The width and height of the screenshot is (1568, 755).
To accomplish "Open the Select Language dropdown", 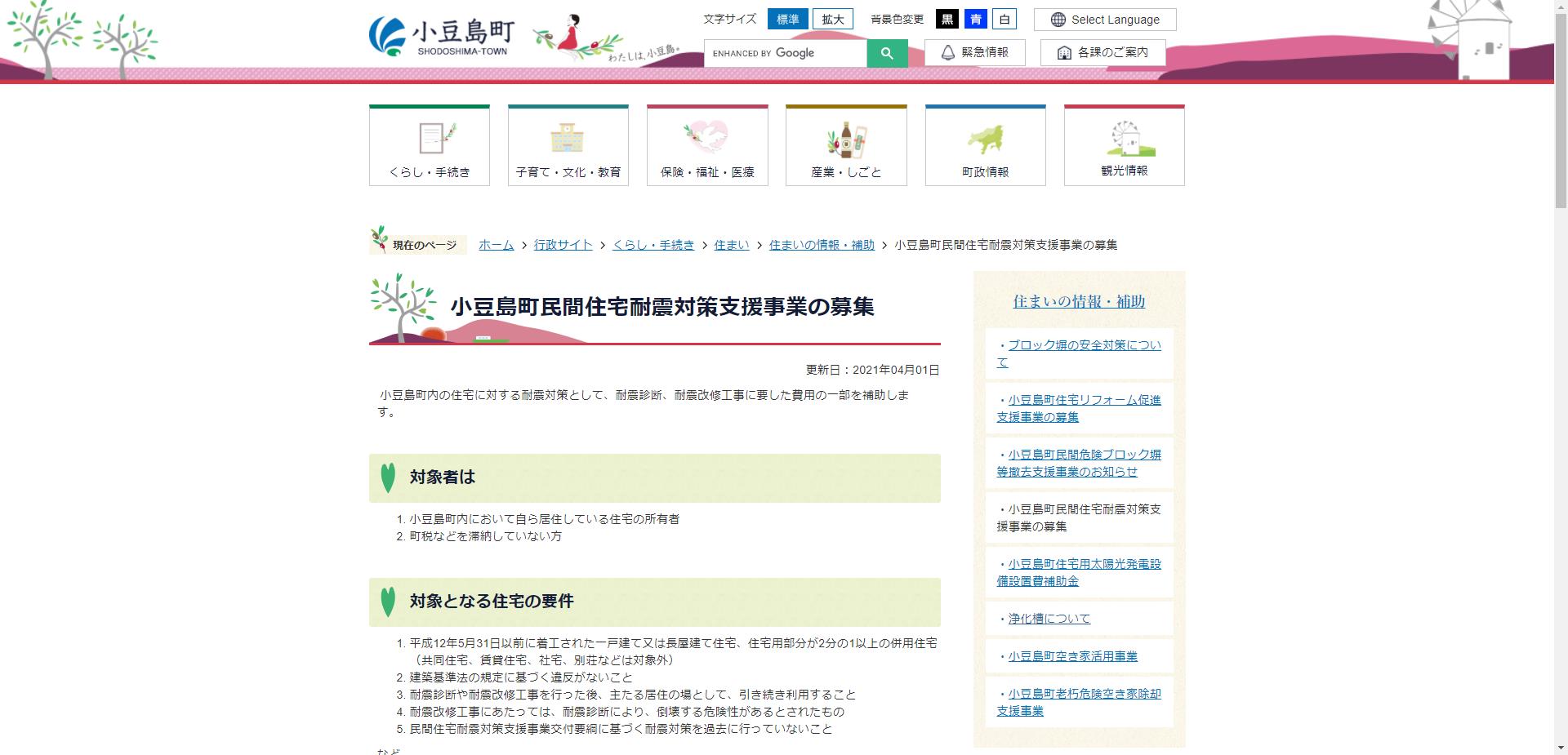I will pos(1104,19).
